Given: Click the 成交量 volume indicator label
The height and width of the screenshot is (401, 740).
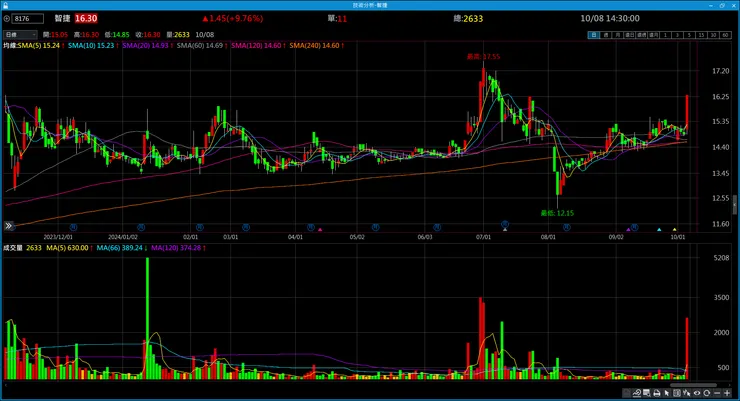Looking at the screenshot, I should click(13, 248).
